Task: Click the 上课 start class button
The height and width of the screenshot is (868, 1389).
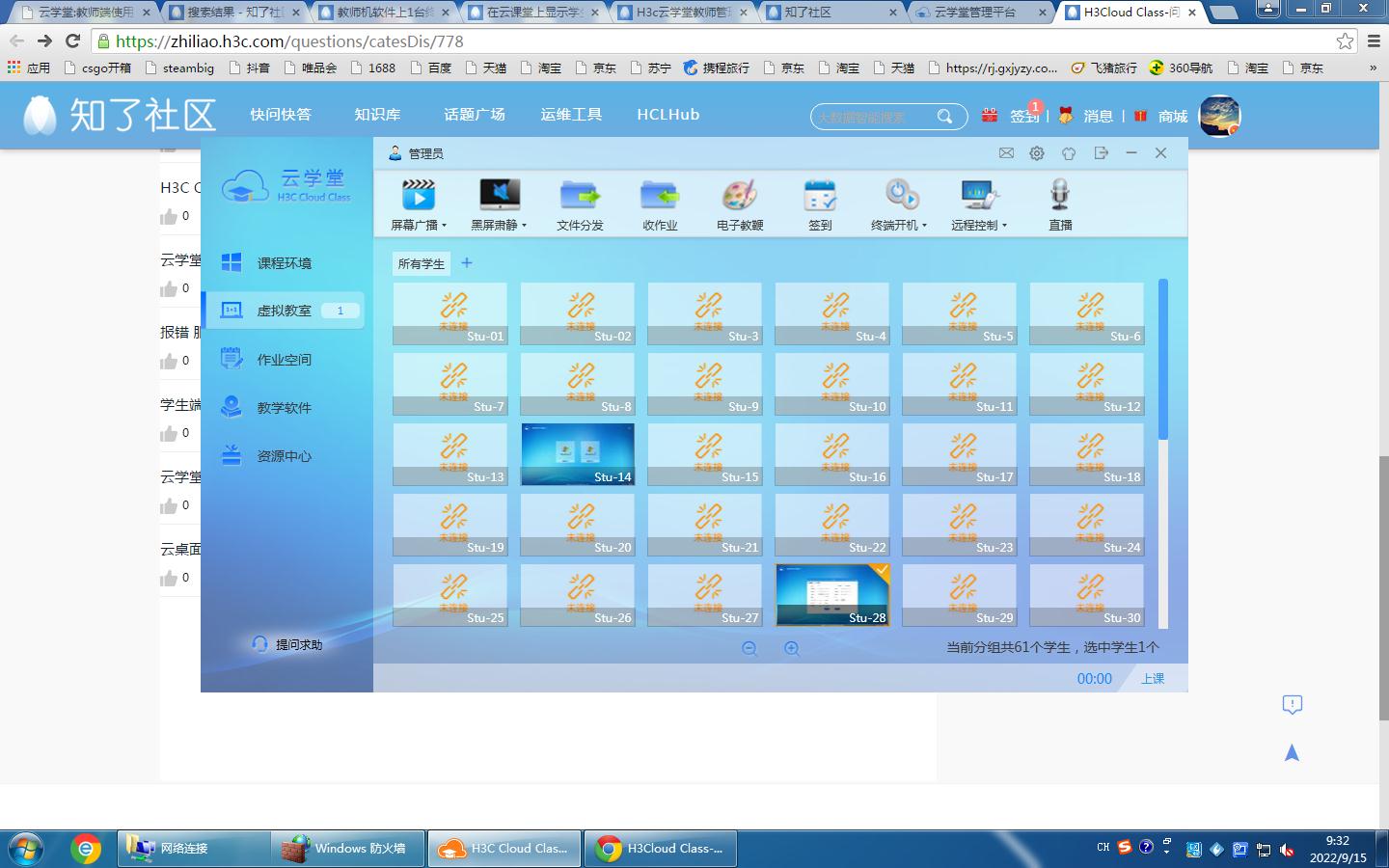Action: 1153,679
